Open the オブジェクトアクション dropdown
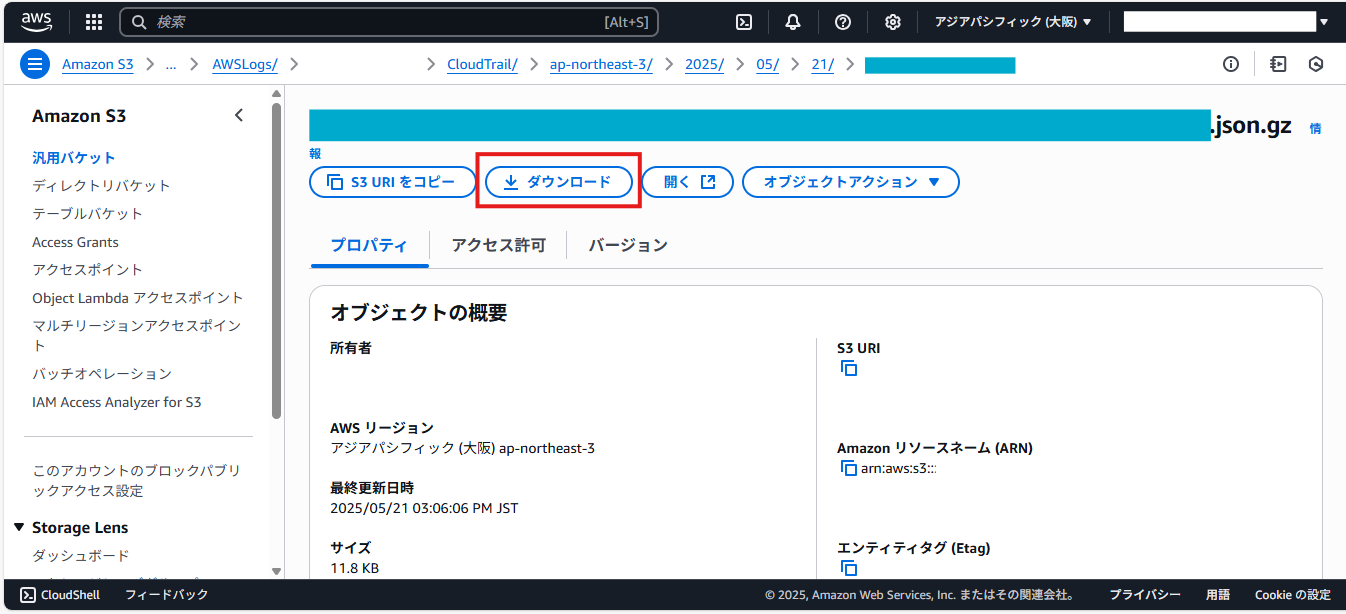Viewport: 1346px width, 614px height. (x=851, y=182)
